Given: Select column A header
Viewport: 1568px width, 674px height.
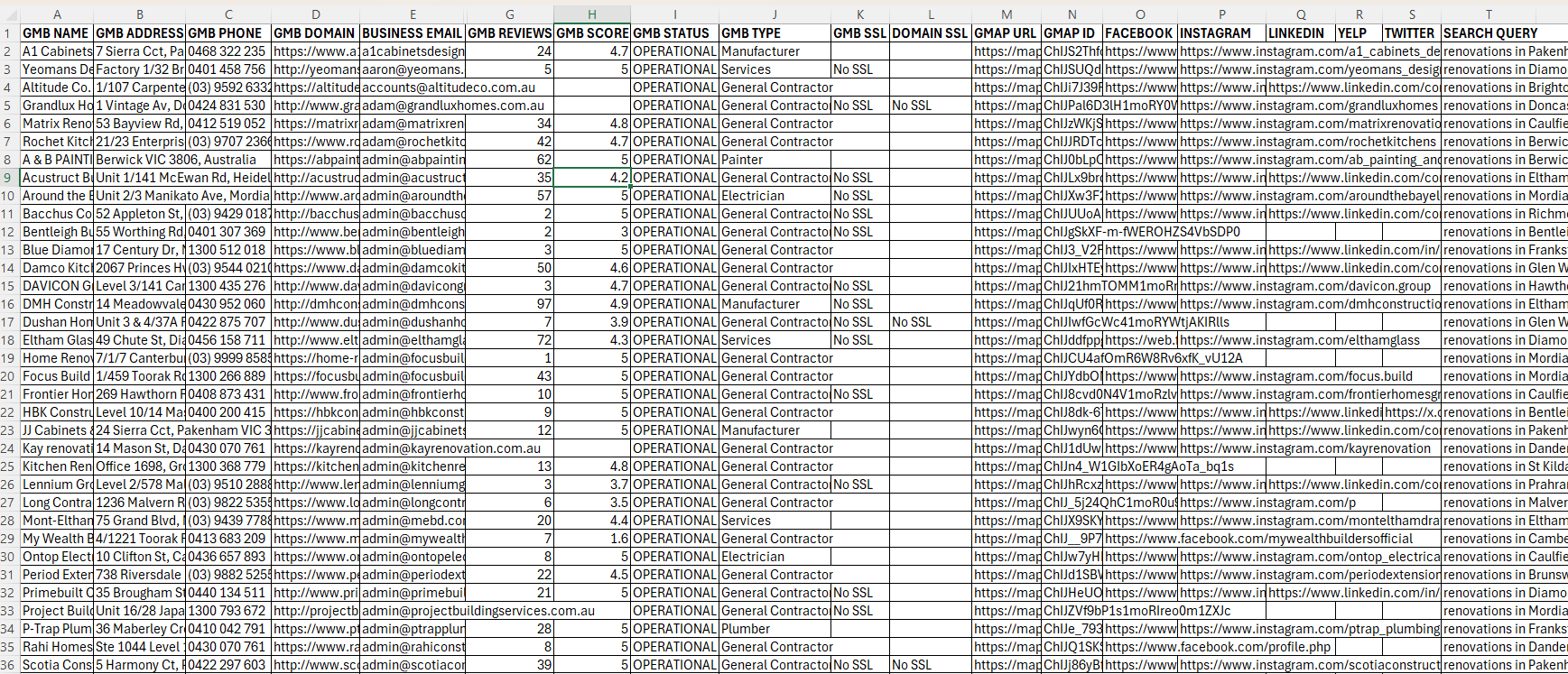Looking at the screenshot, I should [x=57, y=14].
